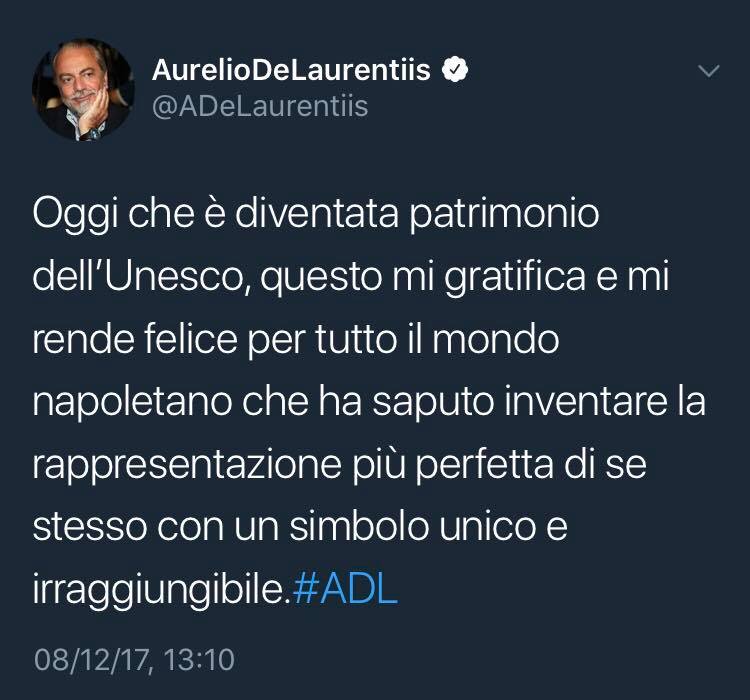This screenshot has height=700, width=750.
Task: Open the AurelioDeLaurentiis display name link
Action: click(291, 69)
